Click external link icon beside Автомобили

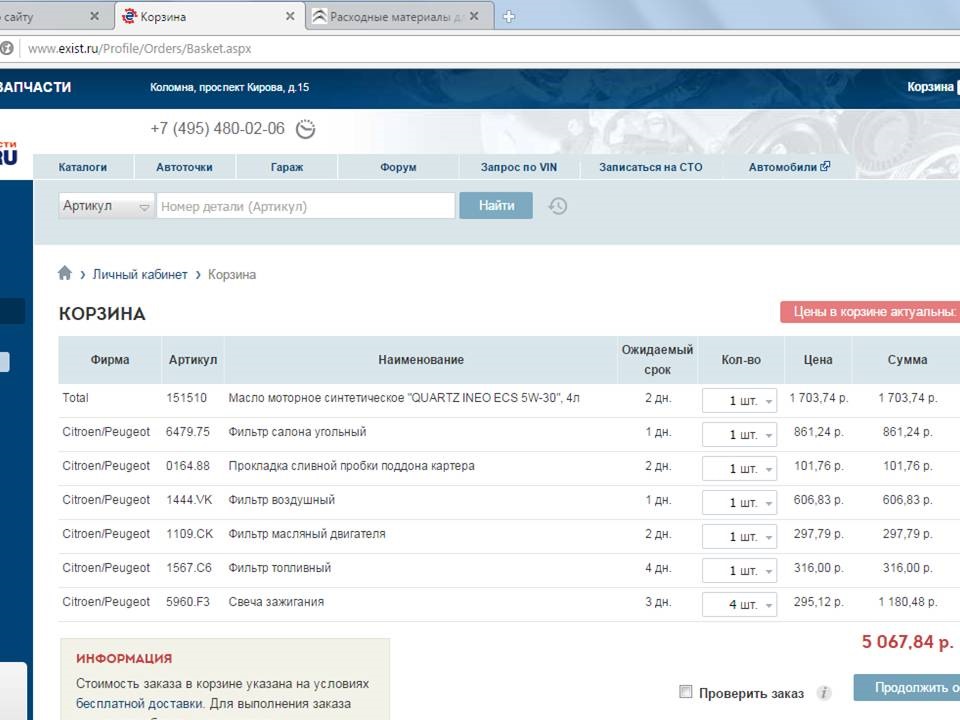pos(825,166)
